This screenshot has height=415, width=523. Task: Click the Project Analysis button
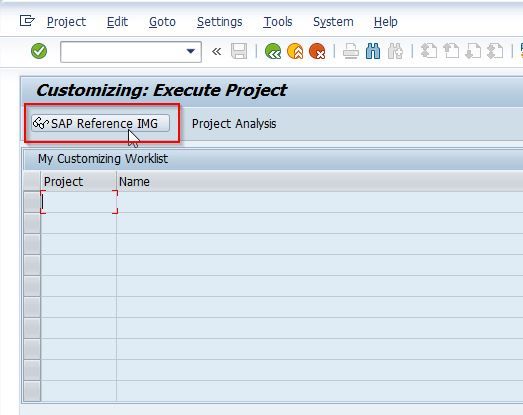pos(234,124)
